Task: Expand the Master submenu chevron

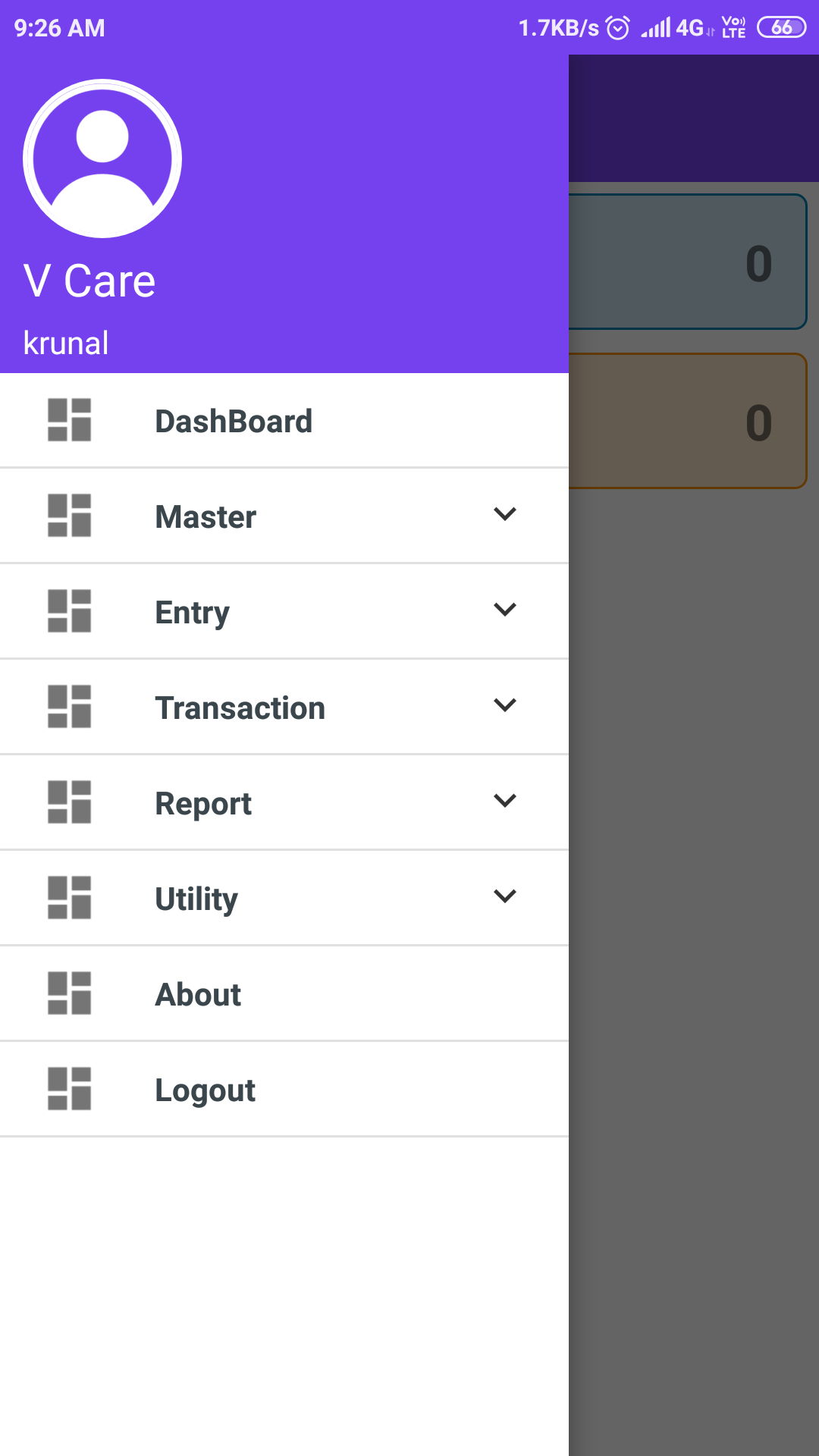Action: [505, 514]
